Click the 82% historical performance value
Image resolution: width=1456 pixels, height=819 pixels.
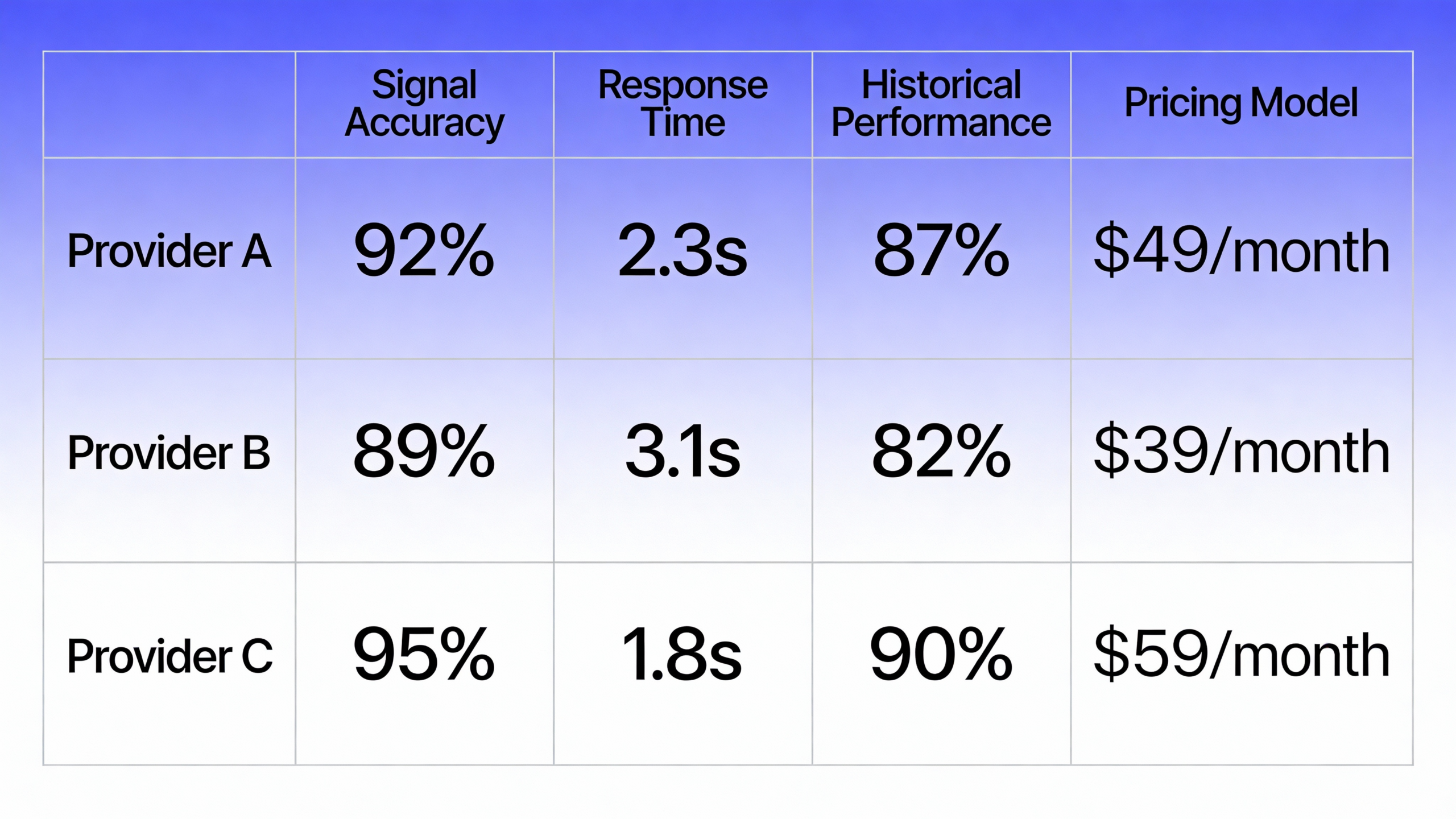click(941, 453)
